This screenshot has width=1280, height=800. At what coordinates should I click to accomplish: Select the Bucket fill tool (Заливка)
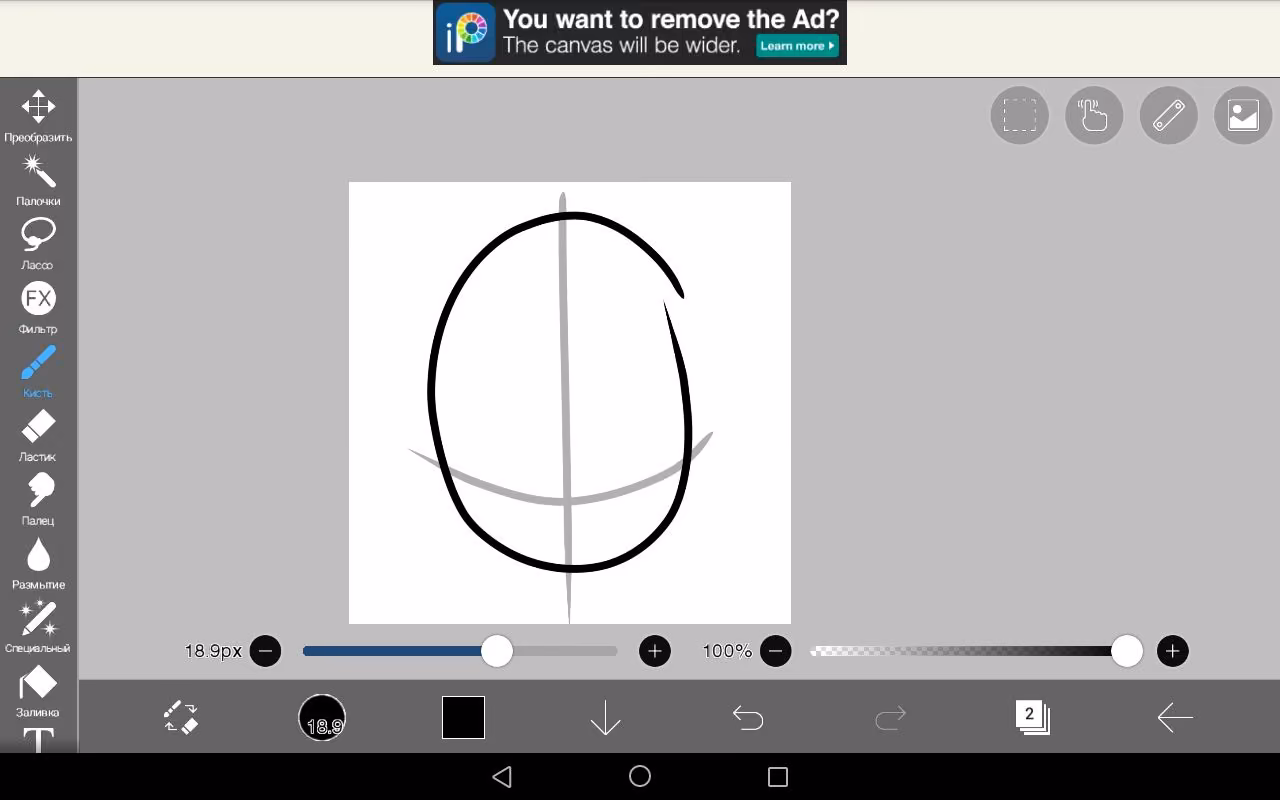38,692
